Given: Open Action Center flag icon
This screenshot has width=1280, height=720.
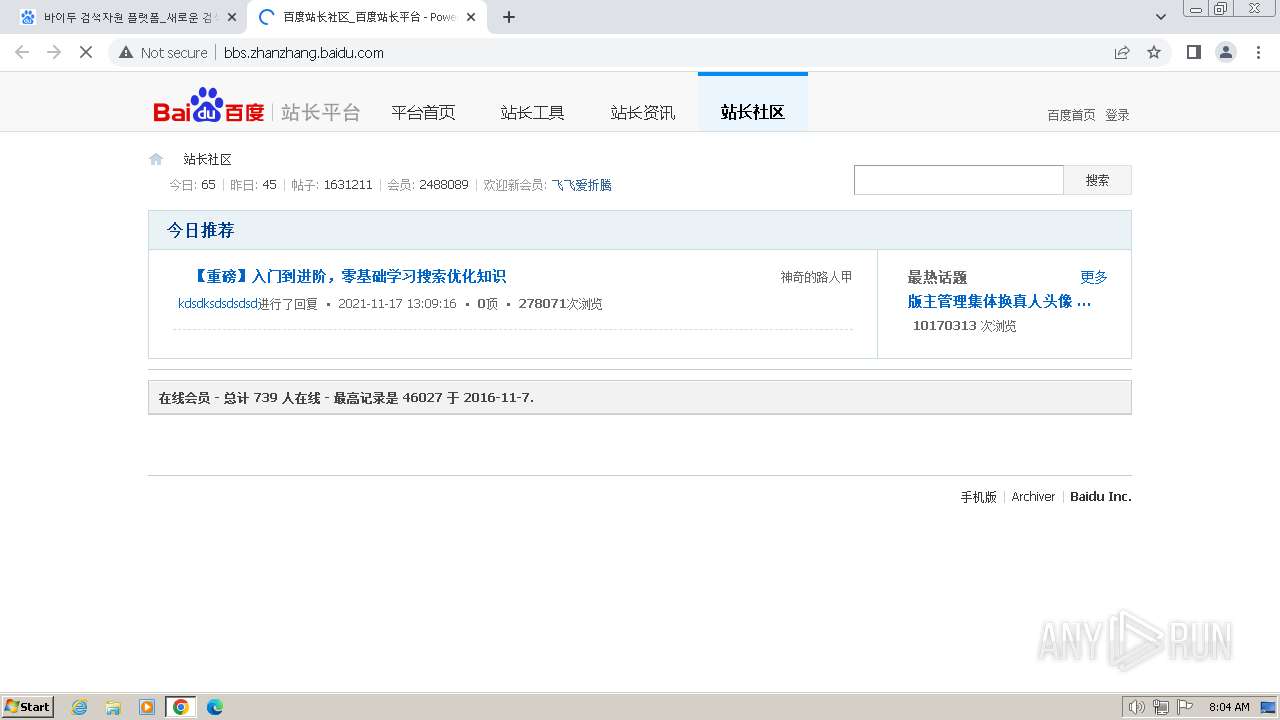Looking at the screenshot, I should coord(1185,707).
